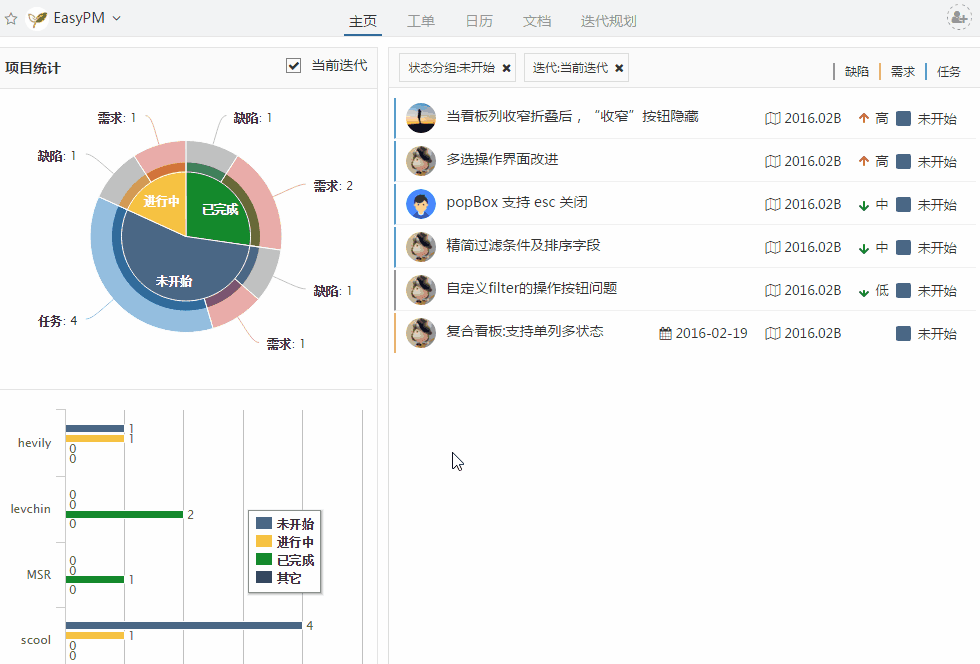980x664 pixels.
Task: Click avatar on 多选操作界面改进 row
Action: [421, 161]
